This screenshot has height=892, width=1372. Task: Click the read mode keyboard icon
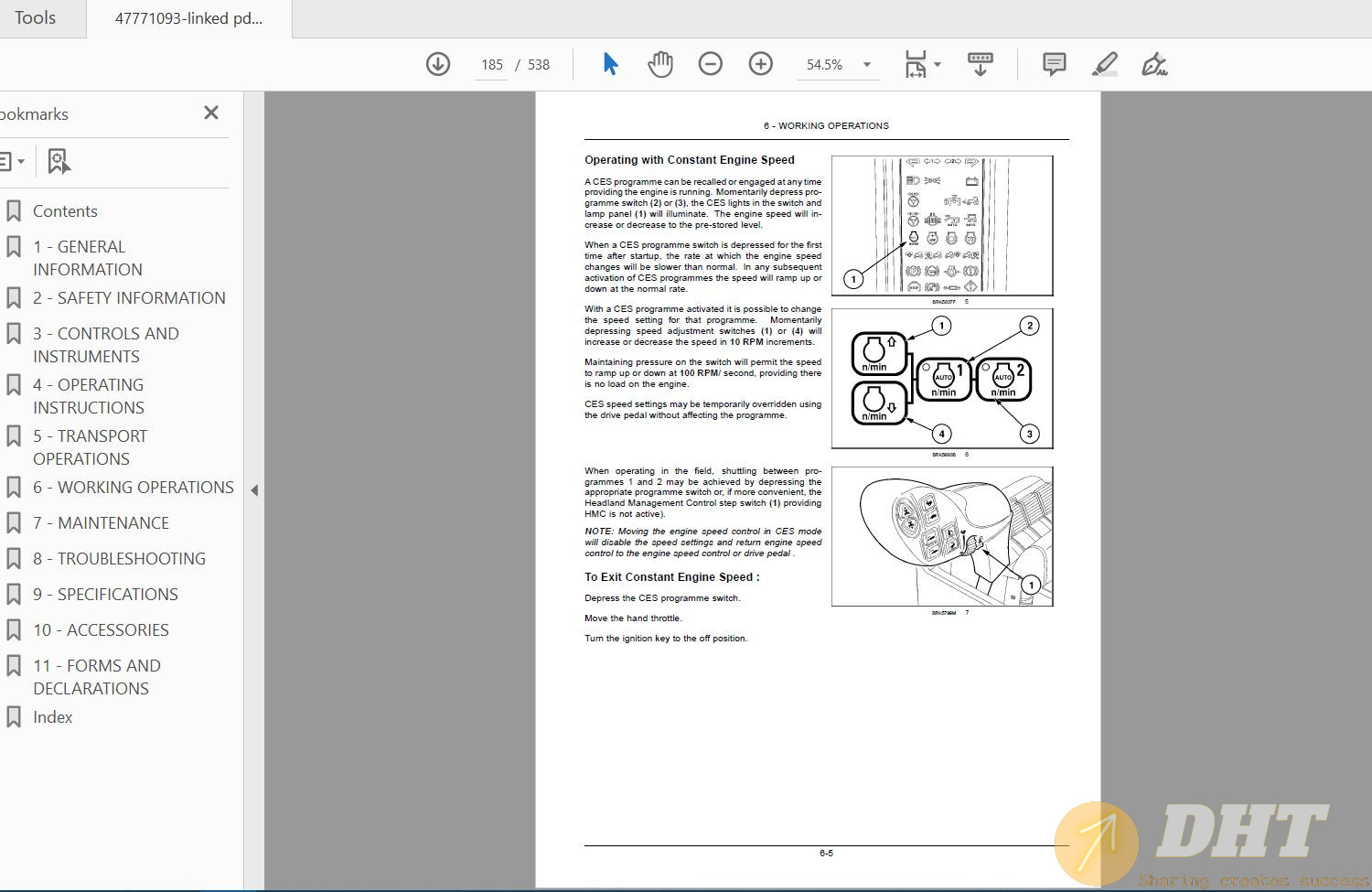[980, 64]
